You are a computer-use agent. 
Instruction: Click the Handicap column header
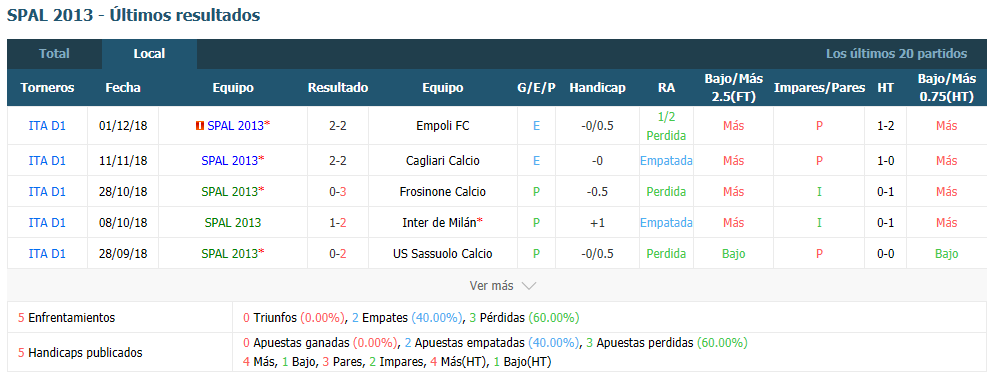click(597, 88)
